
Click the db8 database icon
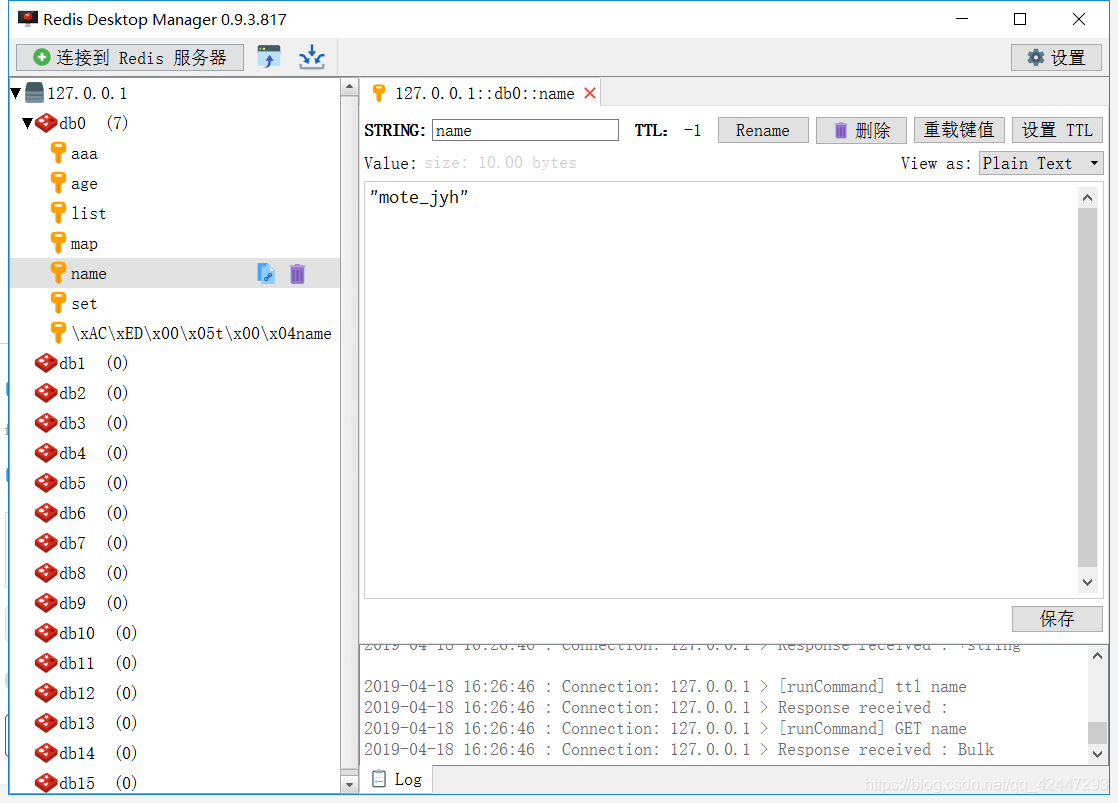point(46,573)
